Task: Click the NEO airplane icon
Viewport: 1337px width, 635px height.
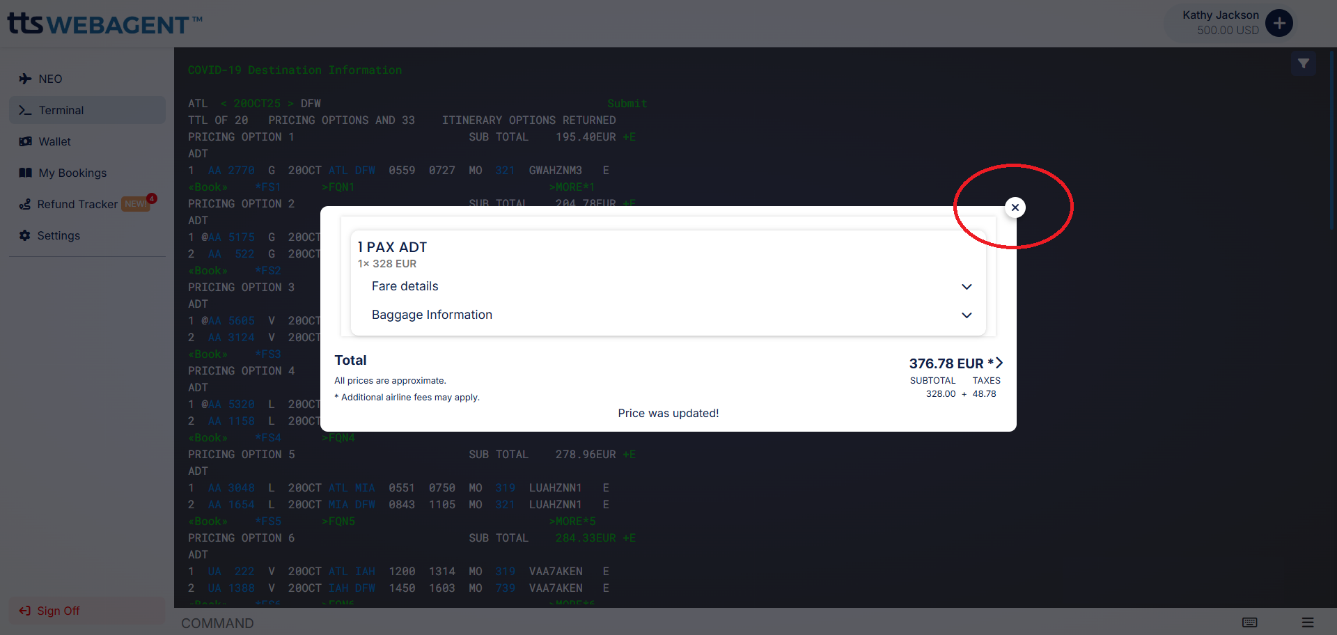Action: click(25, 79)
